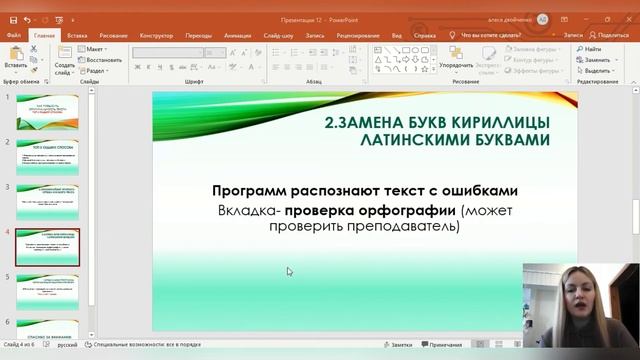
Task: Select the rectangle shape in the gallery
Action: click(x=406, y=50)
